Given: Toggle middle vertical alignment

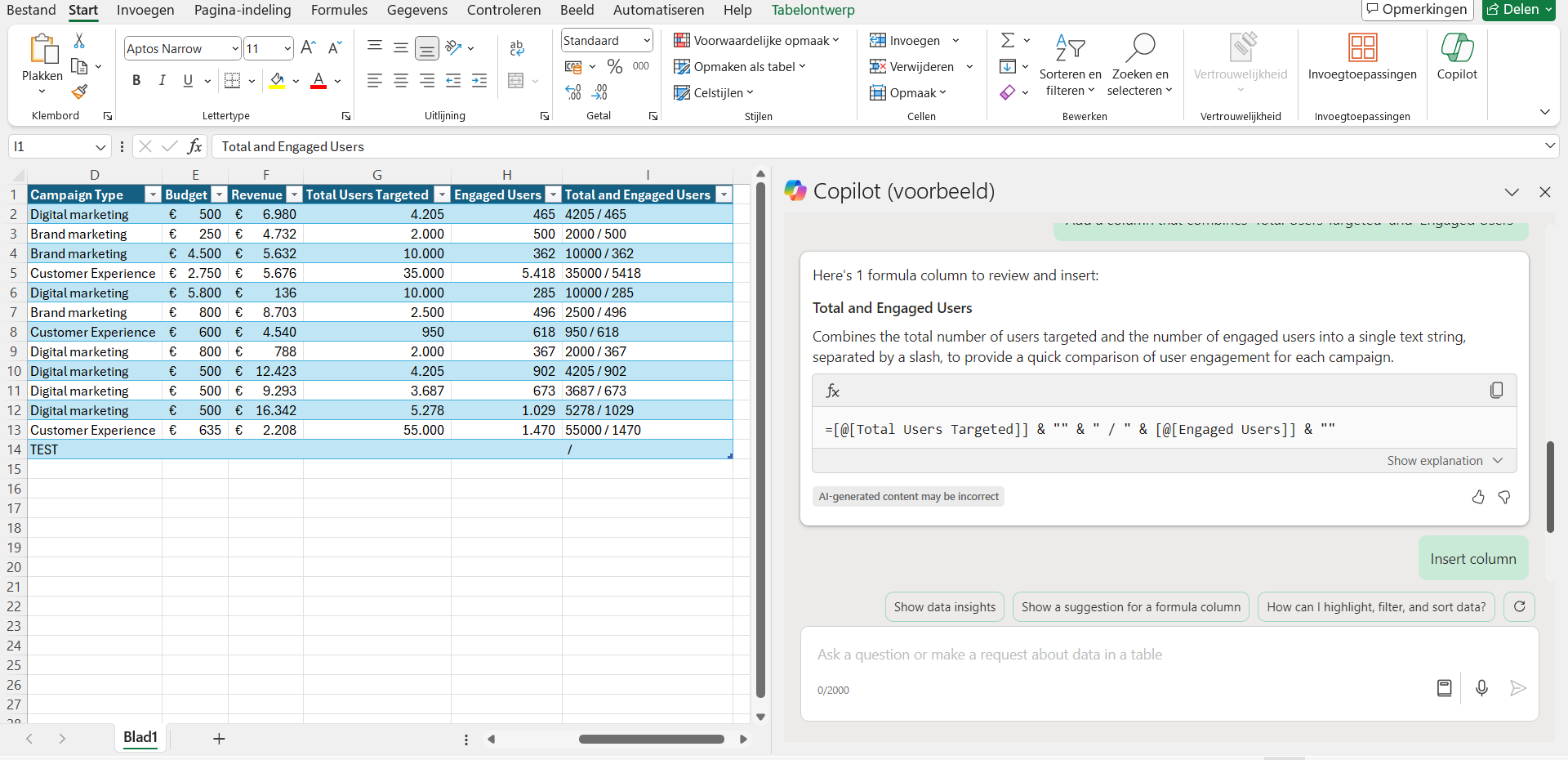Looking at the screenshot, I should coord(401,48).
